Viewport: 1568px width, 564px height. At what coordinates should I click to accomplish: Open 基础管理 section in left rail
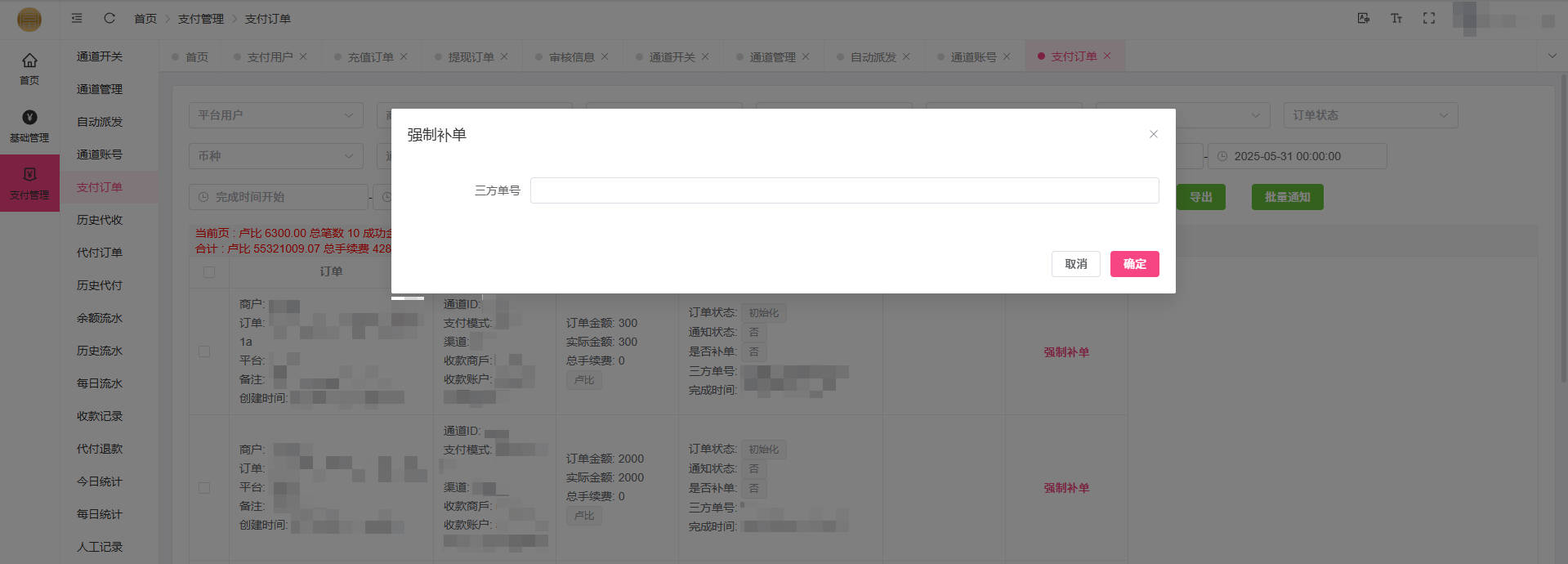pyautogui.click(x=29, y=126)
